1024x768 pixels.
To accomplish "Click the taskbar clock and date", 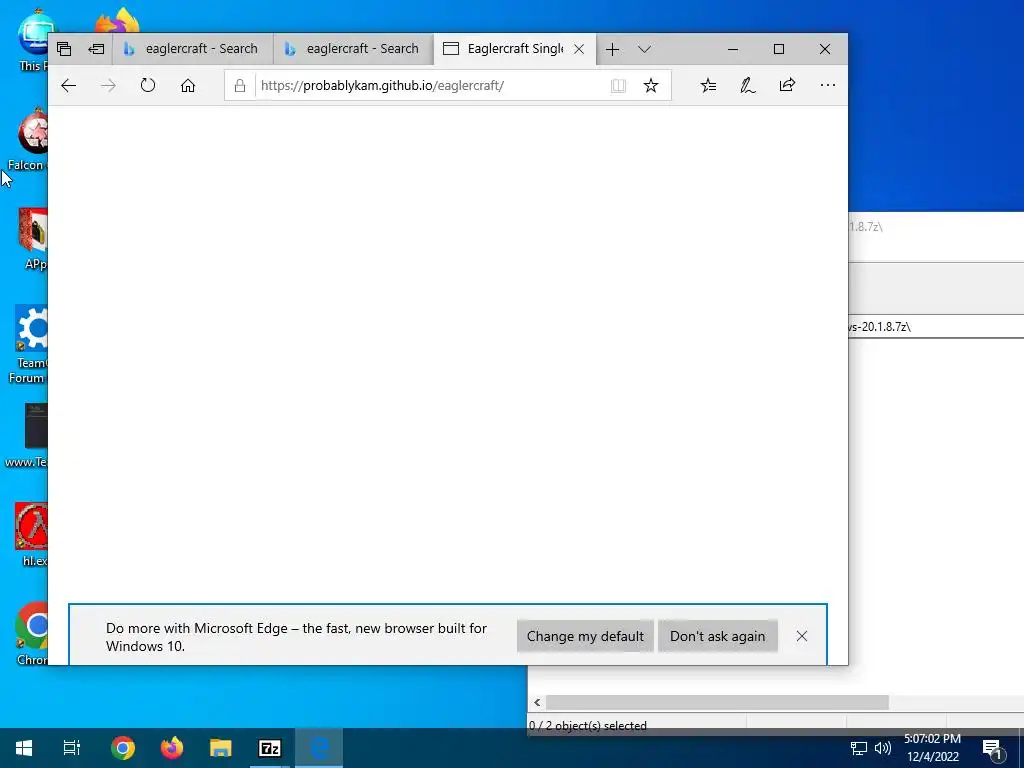I will coord(933,748).
